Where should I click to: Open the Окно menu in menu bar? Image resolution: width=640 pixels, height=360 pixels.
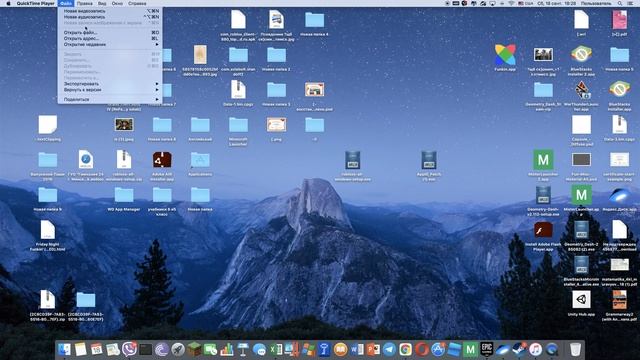click(x=117, y=3)
